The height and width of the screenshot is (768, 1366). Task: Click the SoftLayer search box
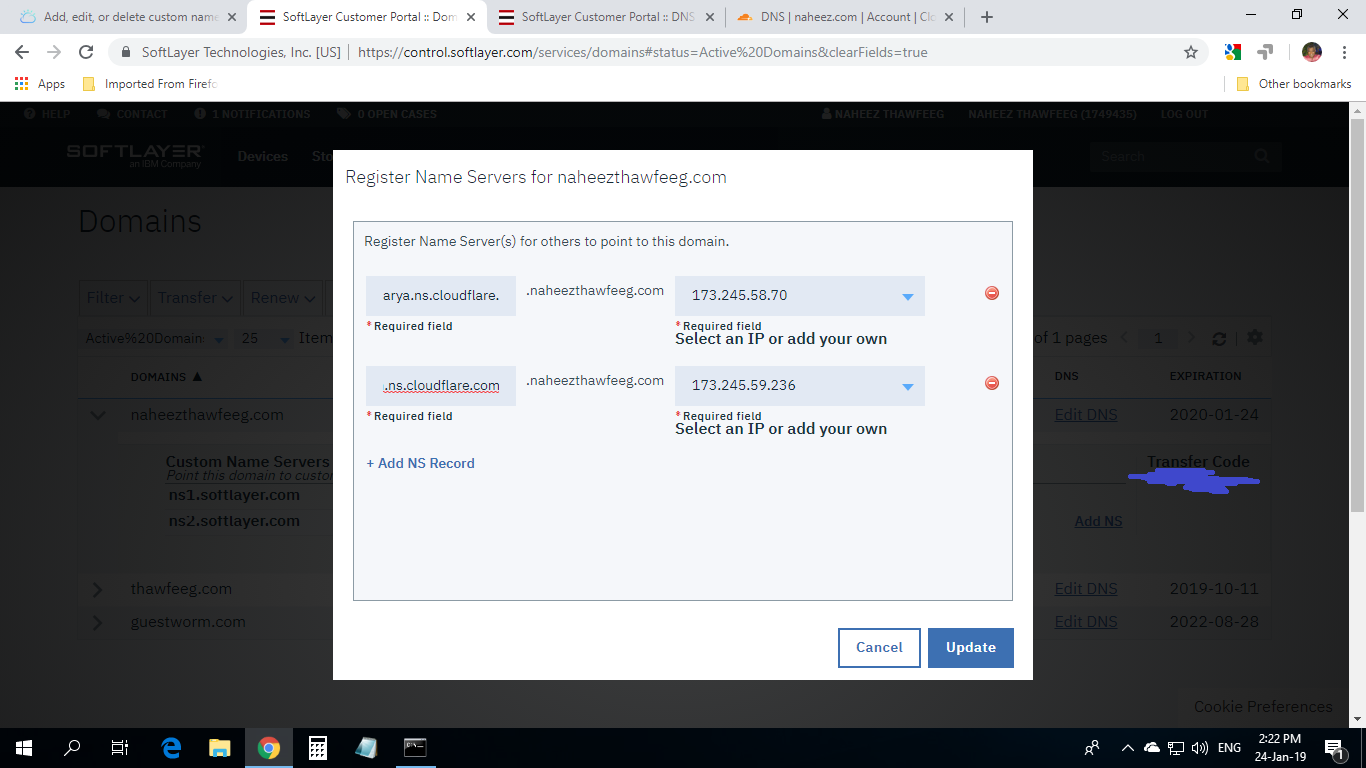pyautogui.click(x=1185, y=156)
